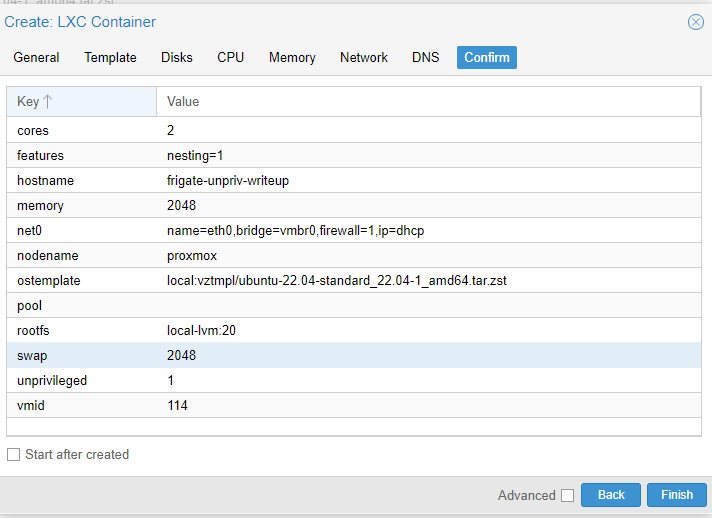The width and height of the screenshot is (712, 518).
Task: Close the Create LXC Container dialog
Action: pos(695,22)
